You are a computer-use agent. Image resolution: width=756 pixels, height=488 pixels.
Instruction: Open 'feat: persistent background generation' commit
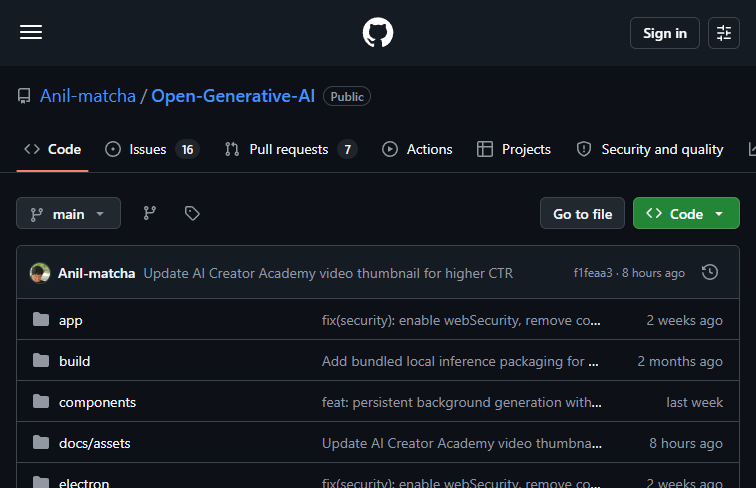[x=461, y=403]
